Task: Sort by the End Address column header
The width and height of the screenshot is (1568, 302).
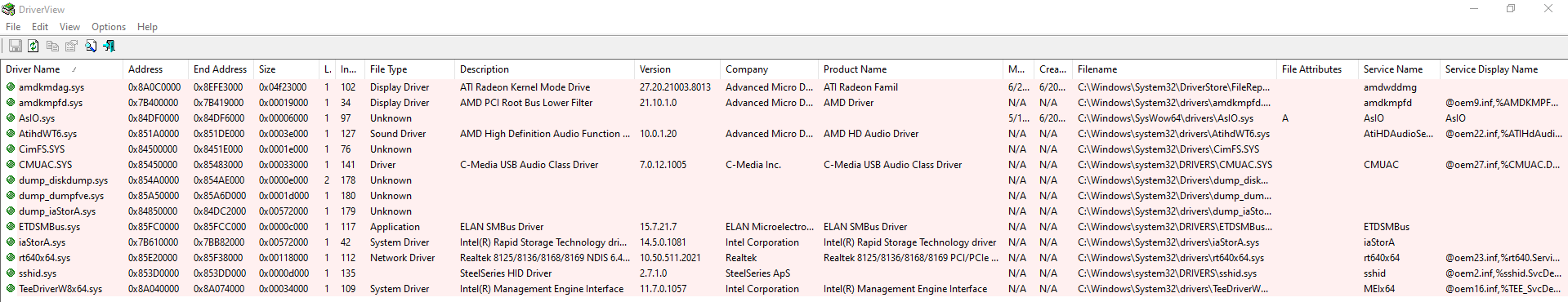Action: 221,69
